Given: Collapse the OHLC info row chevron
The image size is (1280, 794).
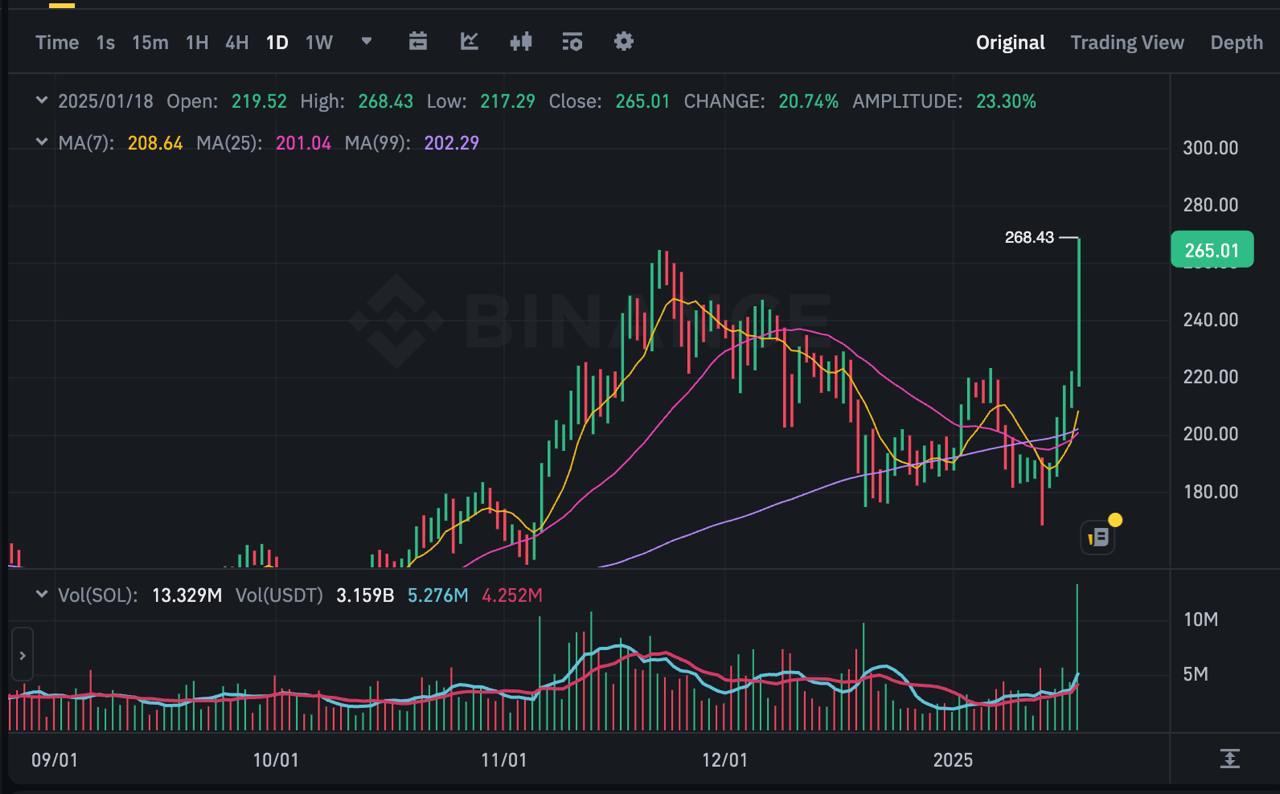Looking at the screenshot, I should [x=41, y=101].
